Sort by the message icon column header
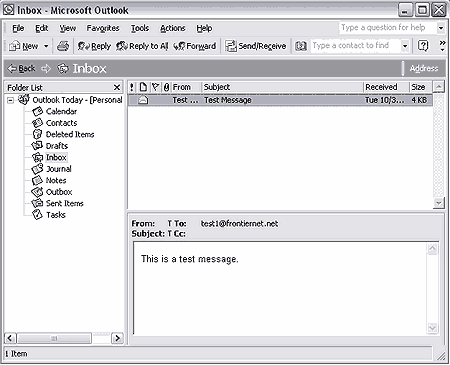This screenshot has width=450, height=365. pyautogui.click(x=143, y=87)
